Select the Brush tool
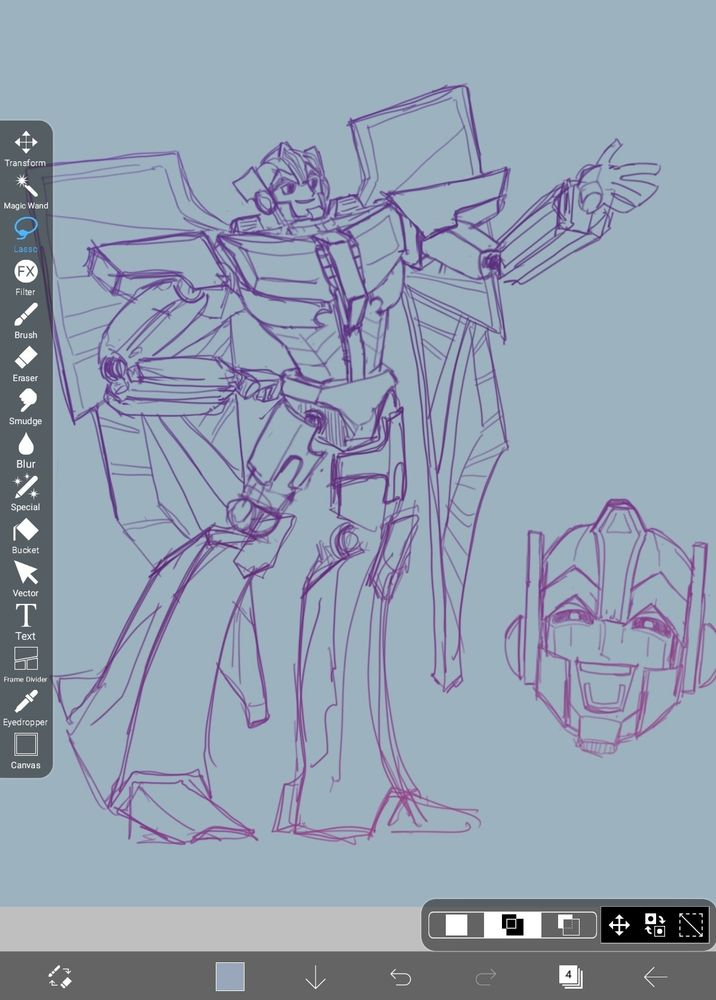This screenshot has width=716, height=1000. pos(26,321)
